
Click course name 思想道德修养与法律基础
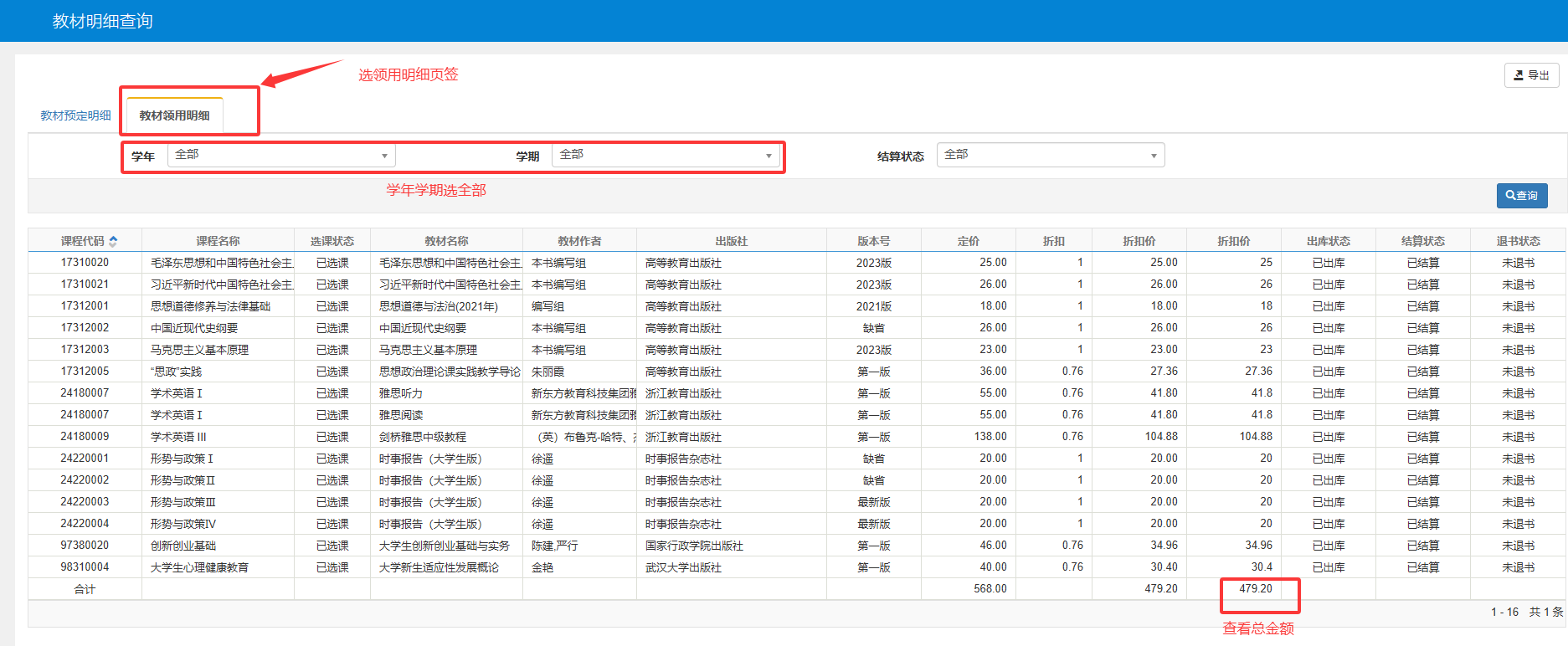click(210, 306)
